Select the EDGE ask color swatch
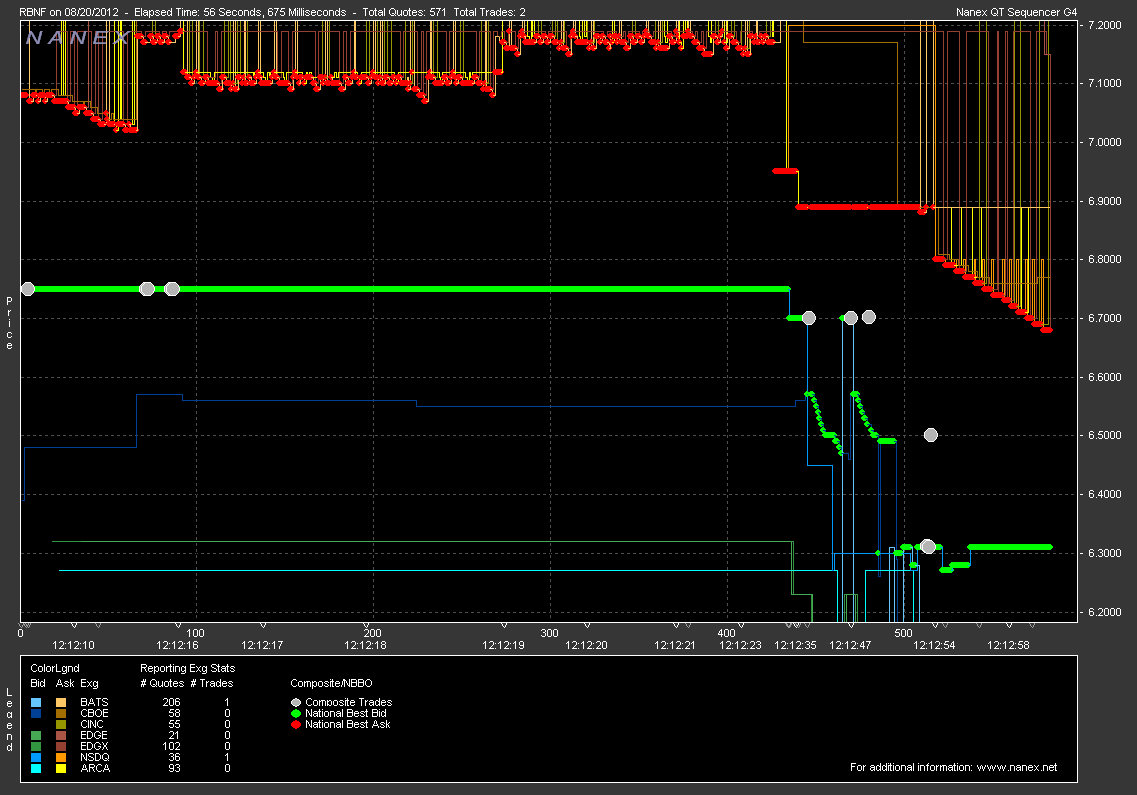Viewport: 1137px width, 795px height. (x=61, y=736)
